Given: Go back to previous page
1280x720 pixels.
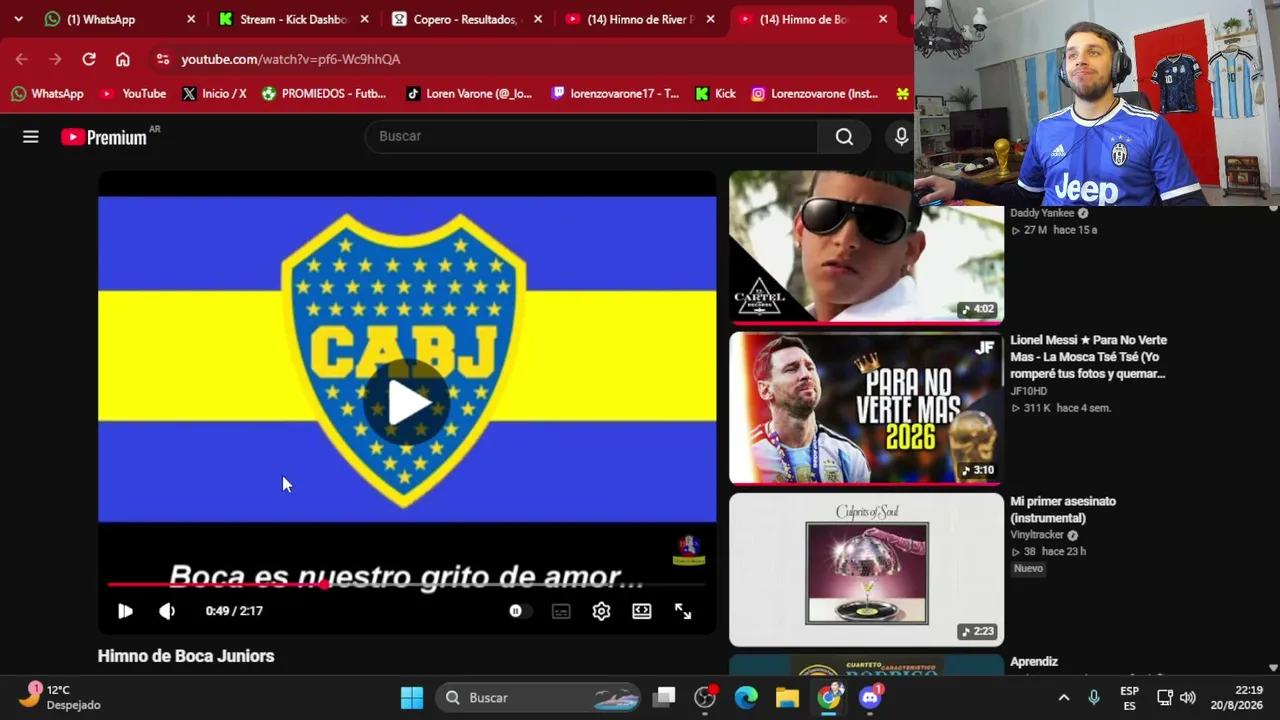Looking at the screenshot, I should coord(22,59).
